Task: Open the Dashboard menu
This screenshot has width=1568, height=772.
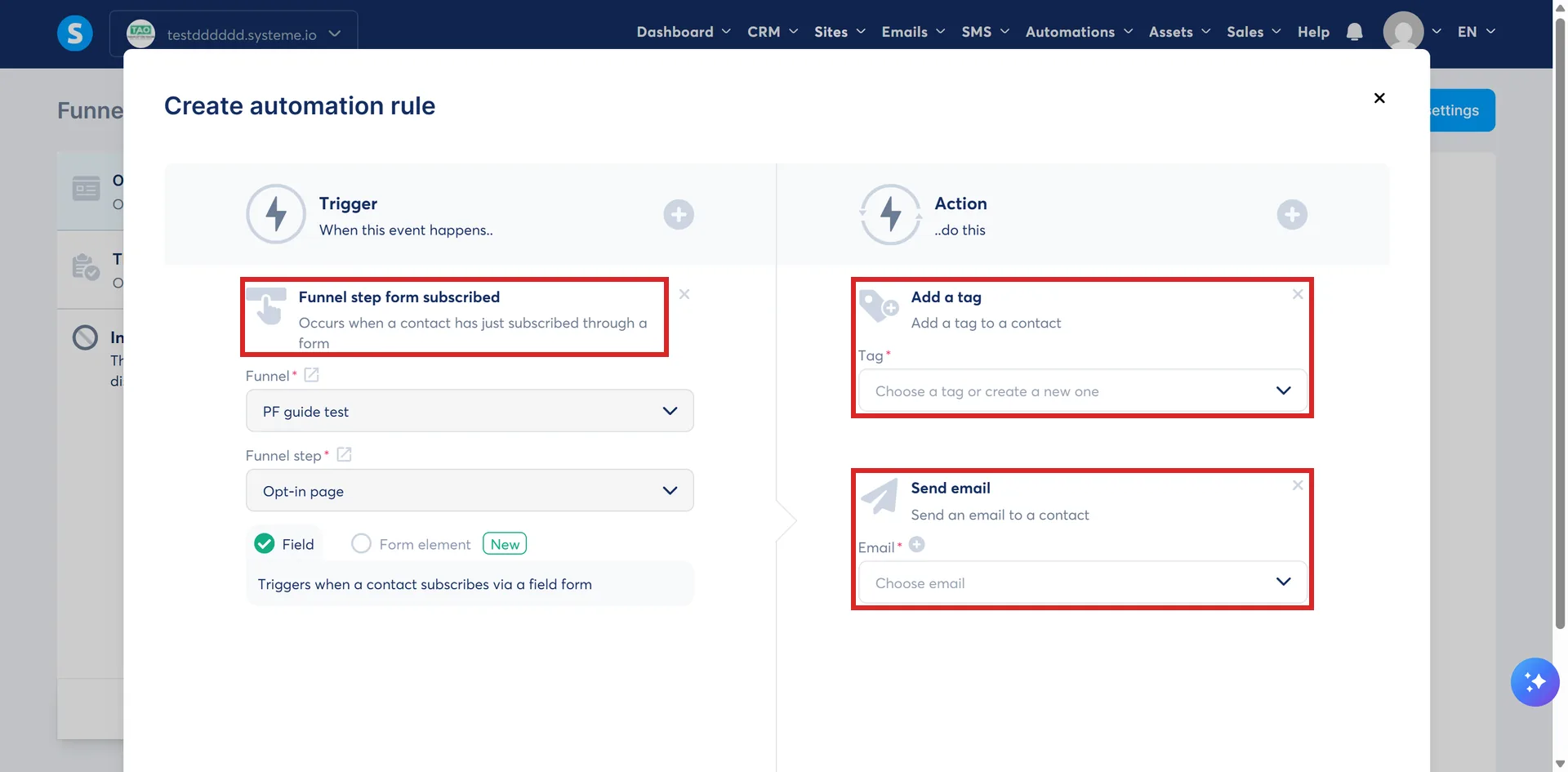Action: (684, 32)
